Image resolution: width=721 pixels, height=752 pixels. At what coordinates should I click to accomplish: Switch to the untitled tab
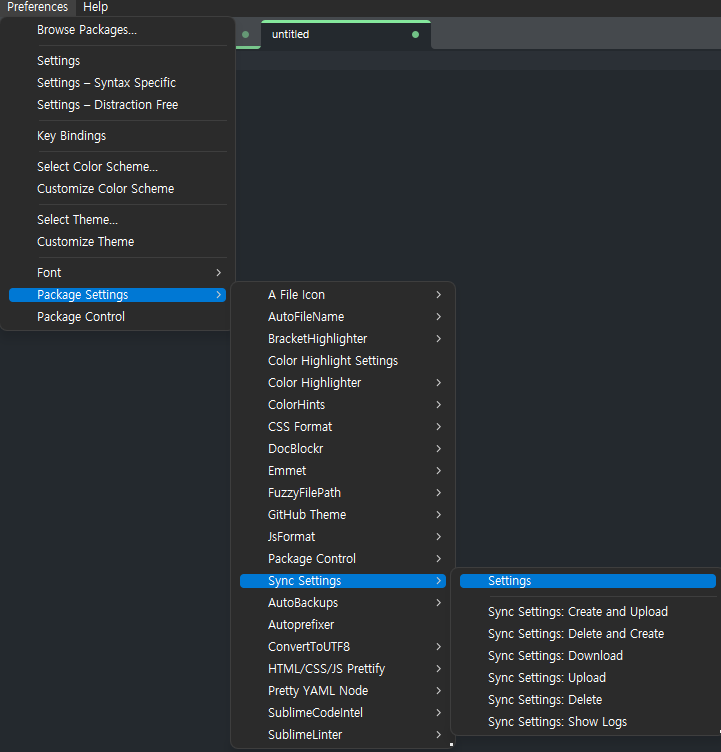[x=346, y=35]
